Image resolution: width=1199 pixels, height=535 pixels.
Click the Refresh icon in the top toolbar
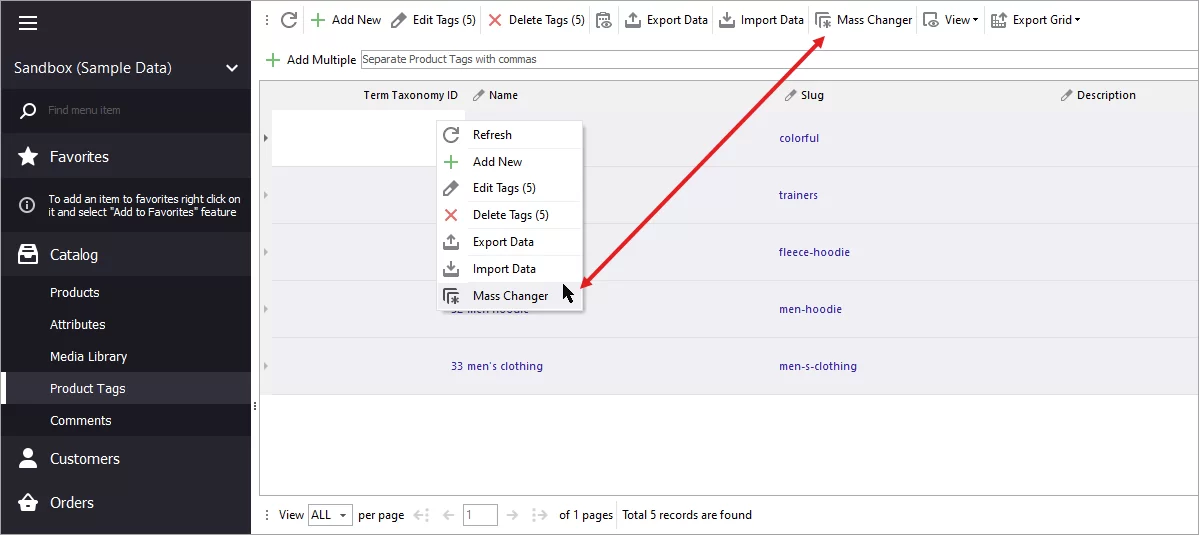(x=289, y=20)
